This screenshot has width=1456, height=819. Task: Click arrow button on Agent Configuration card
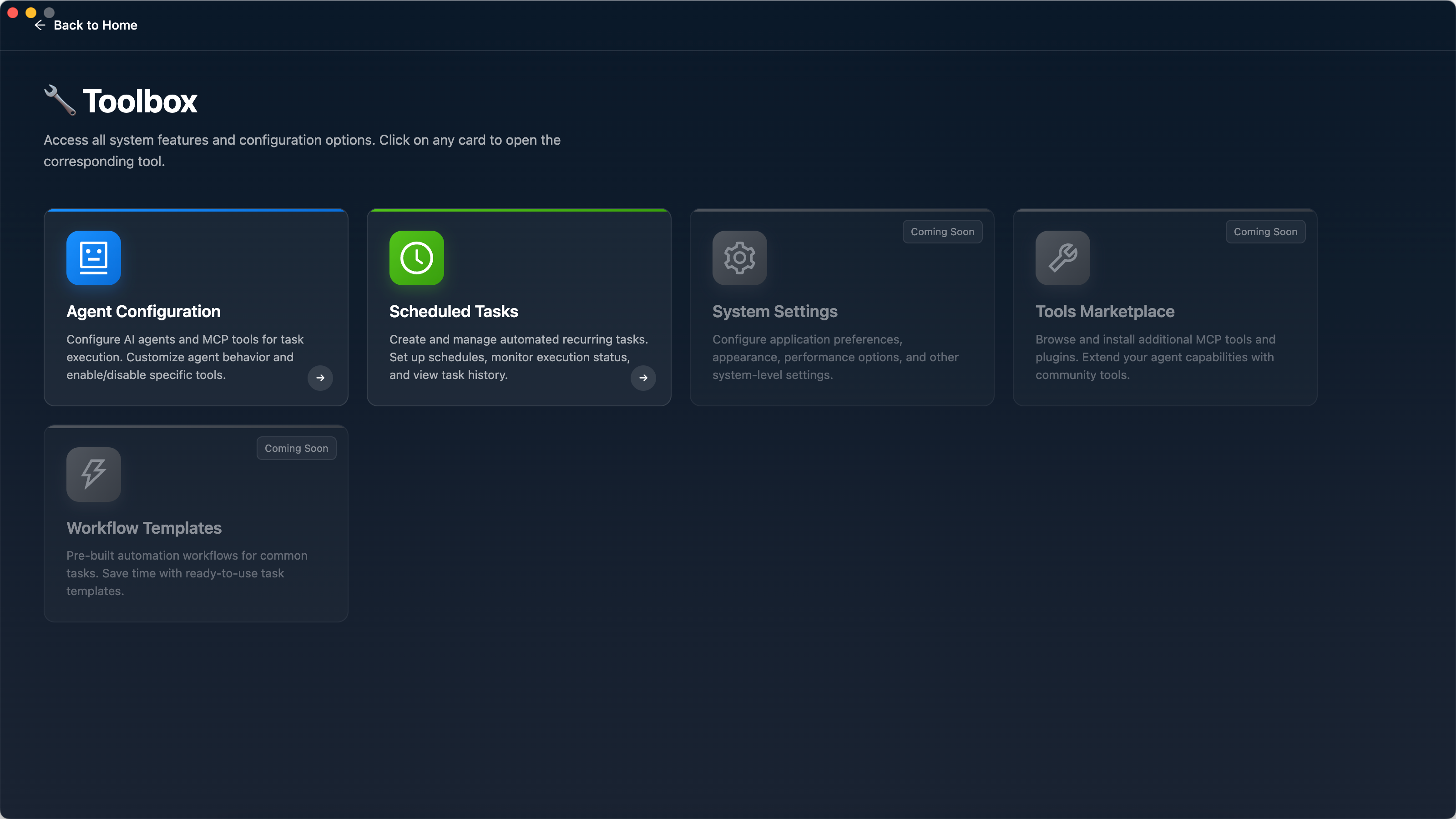[320, 378]
